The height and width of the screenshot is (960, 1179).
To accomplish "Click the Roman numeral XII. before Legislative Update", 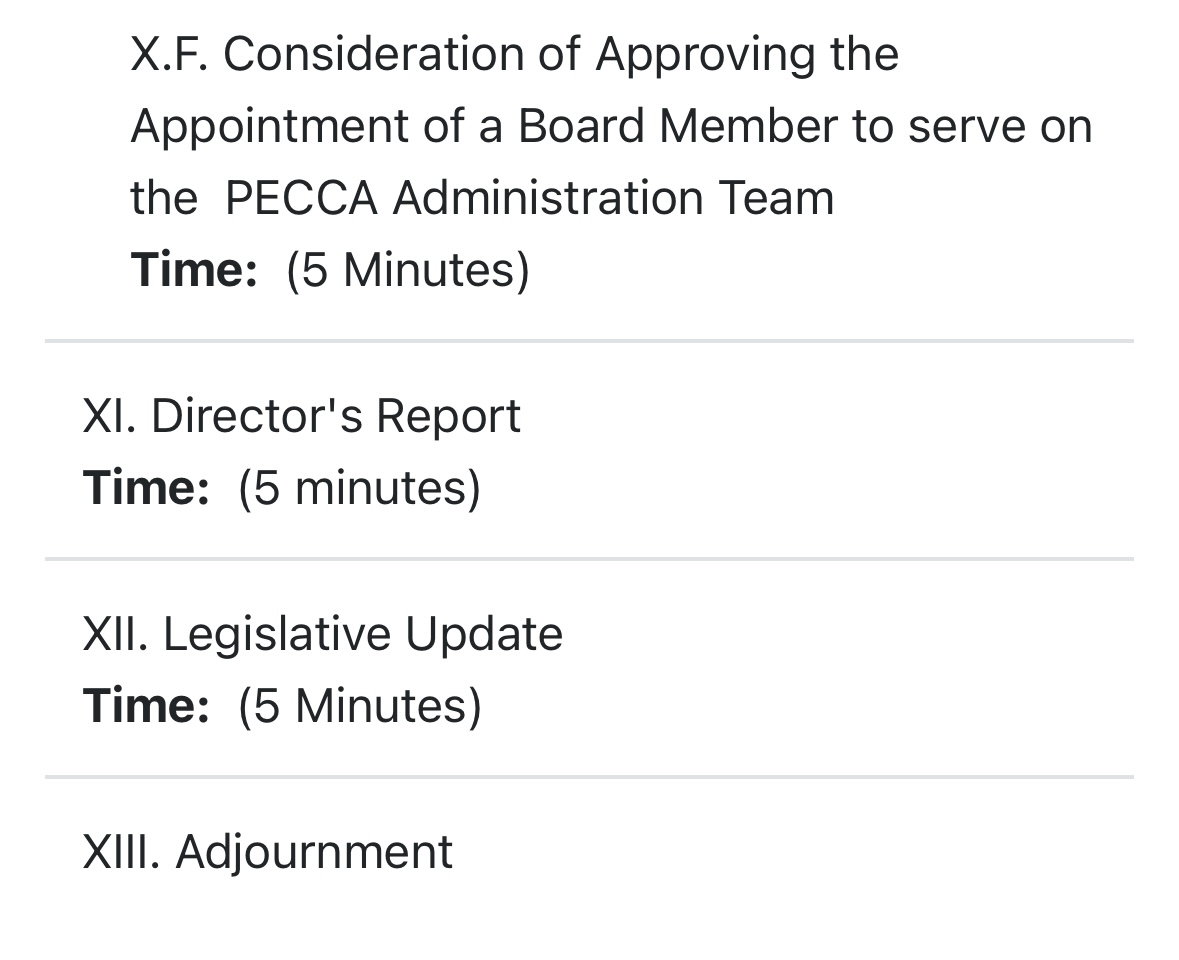I will 115,634.
